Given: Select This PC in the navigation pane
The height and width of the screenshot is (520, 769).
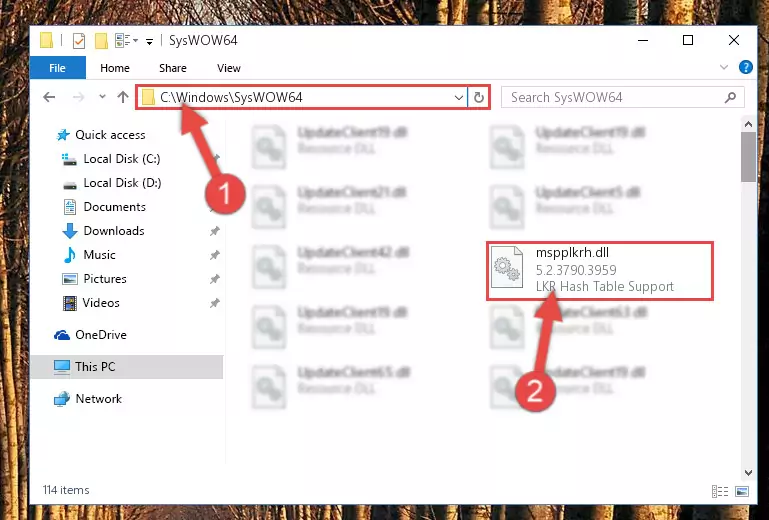Looking at the screenshot, I should click(127, 366).
